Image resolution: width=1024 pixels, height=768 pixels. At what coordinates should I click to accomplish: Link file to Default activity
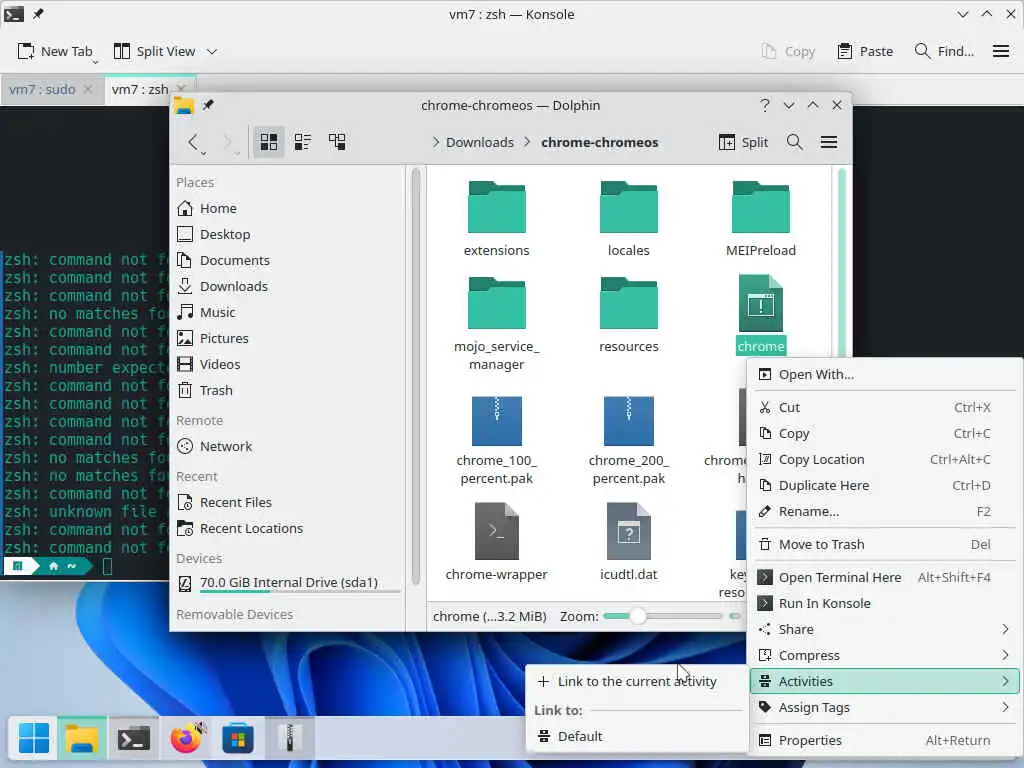click(637, 736)
